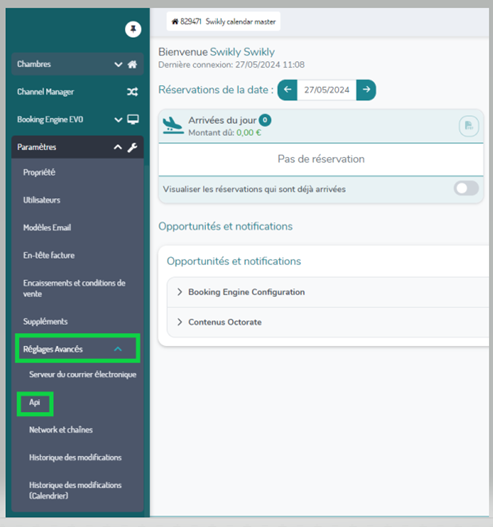Collapse Réglages Avancés section chevron

point(118,349)
